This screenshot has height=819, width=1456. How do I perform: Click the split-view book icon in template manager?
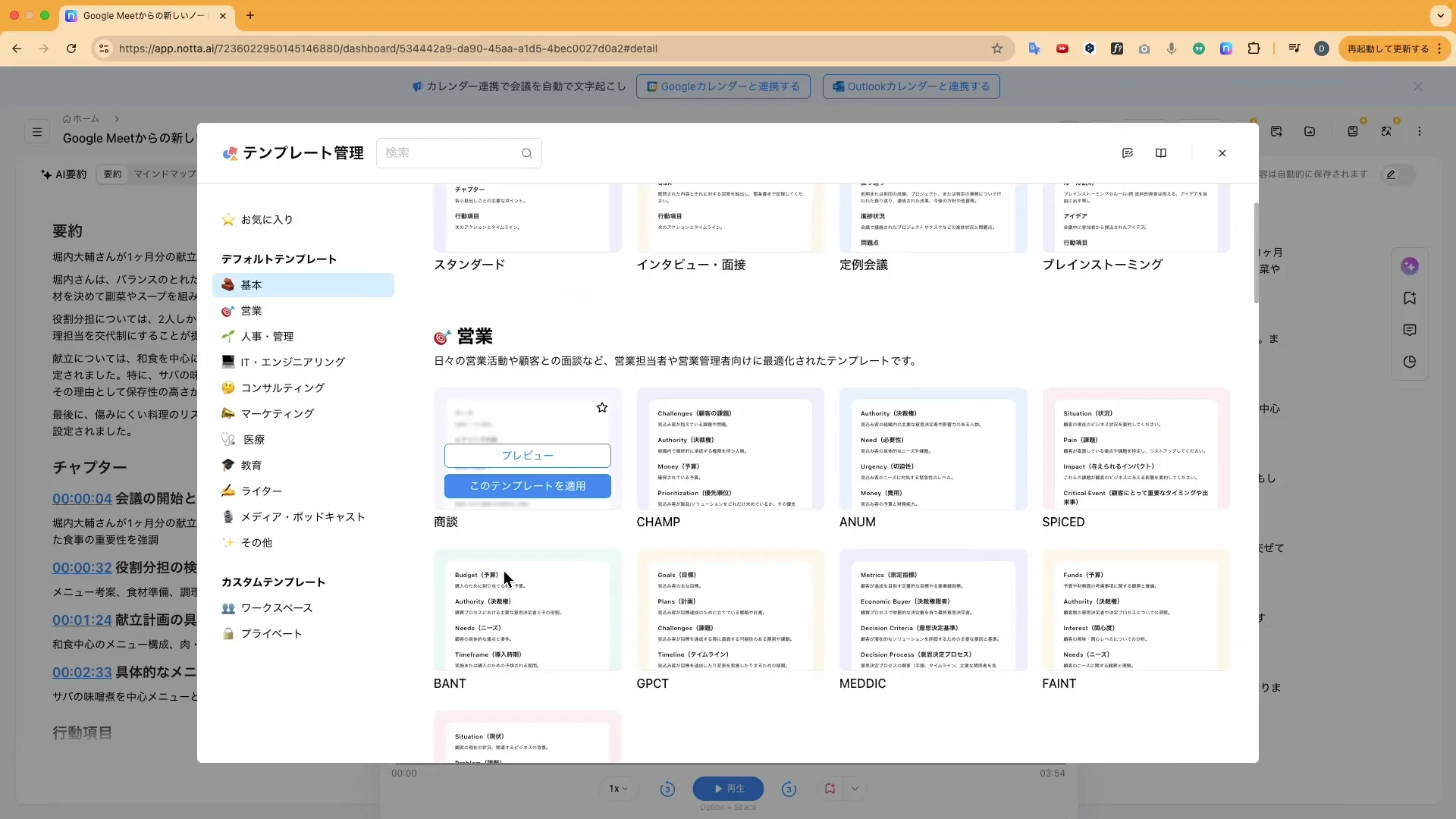pos(1161,152)
